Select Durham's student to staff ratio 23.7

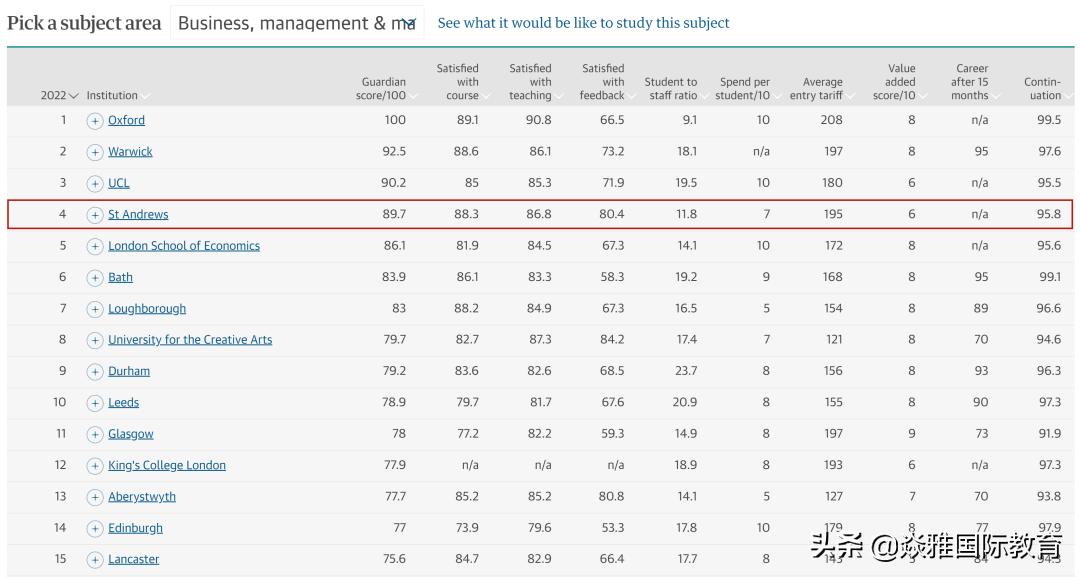point(686,371)
